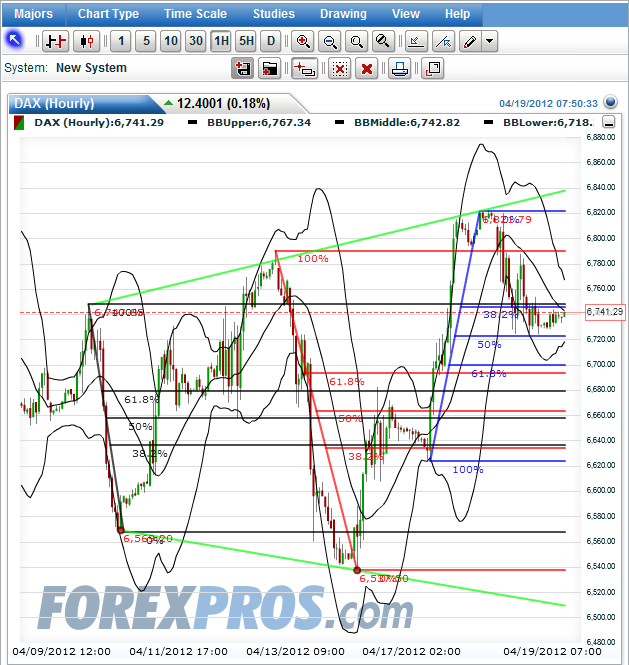This screenshot has width=629, height=665.
Task: Open the Drawing menu
Action: [343, 14]
